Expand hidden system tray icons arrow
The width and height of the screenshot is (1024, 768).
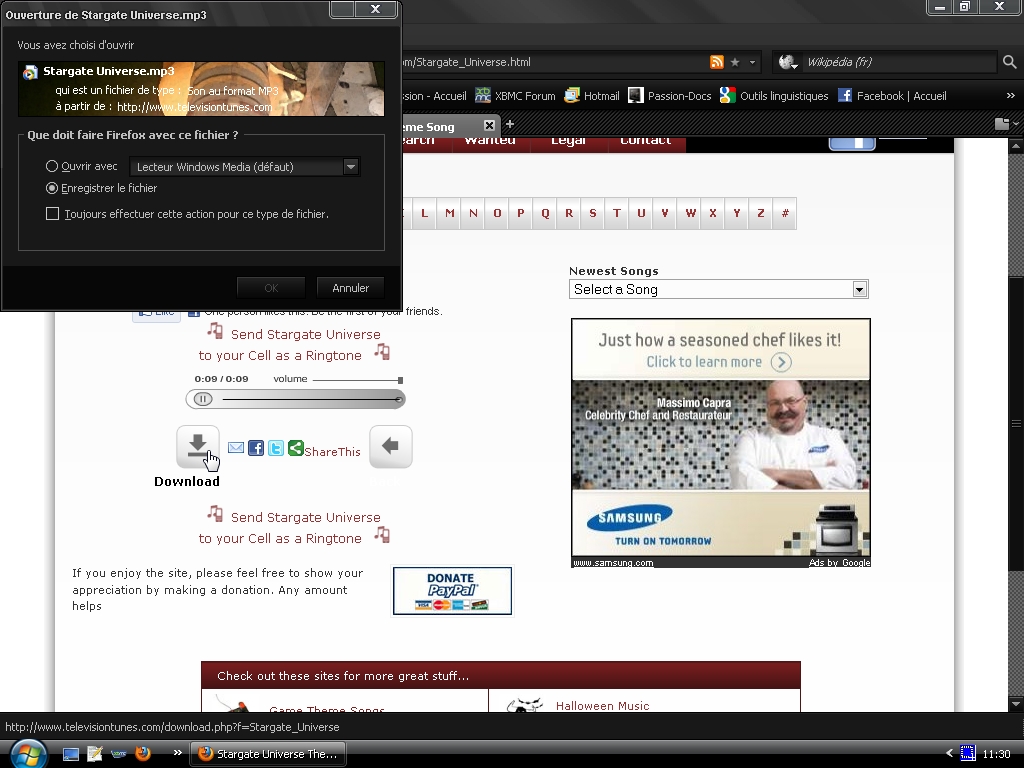pos(949,754)
